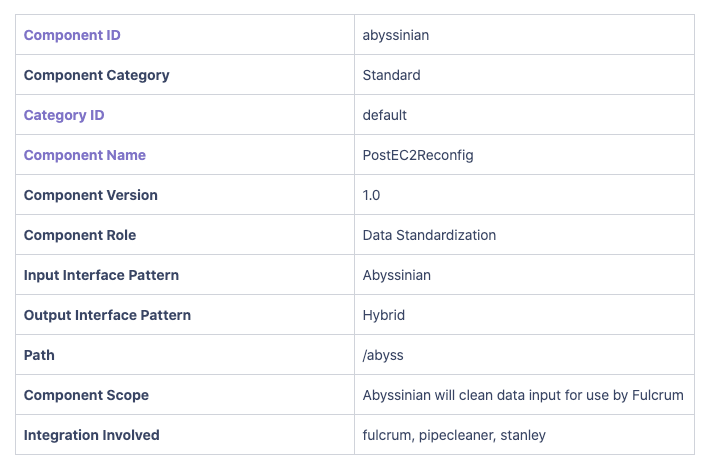The image size is (708, 467).
Task: Click the Component Scope label
Action: click(x=86, y=395)
